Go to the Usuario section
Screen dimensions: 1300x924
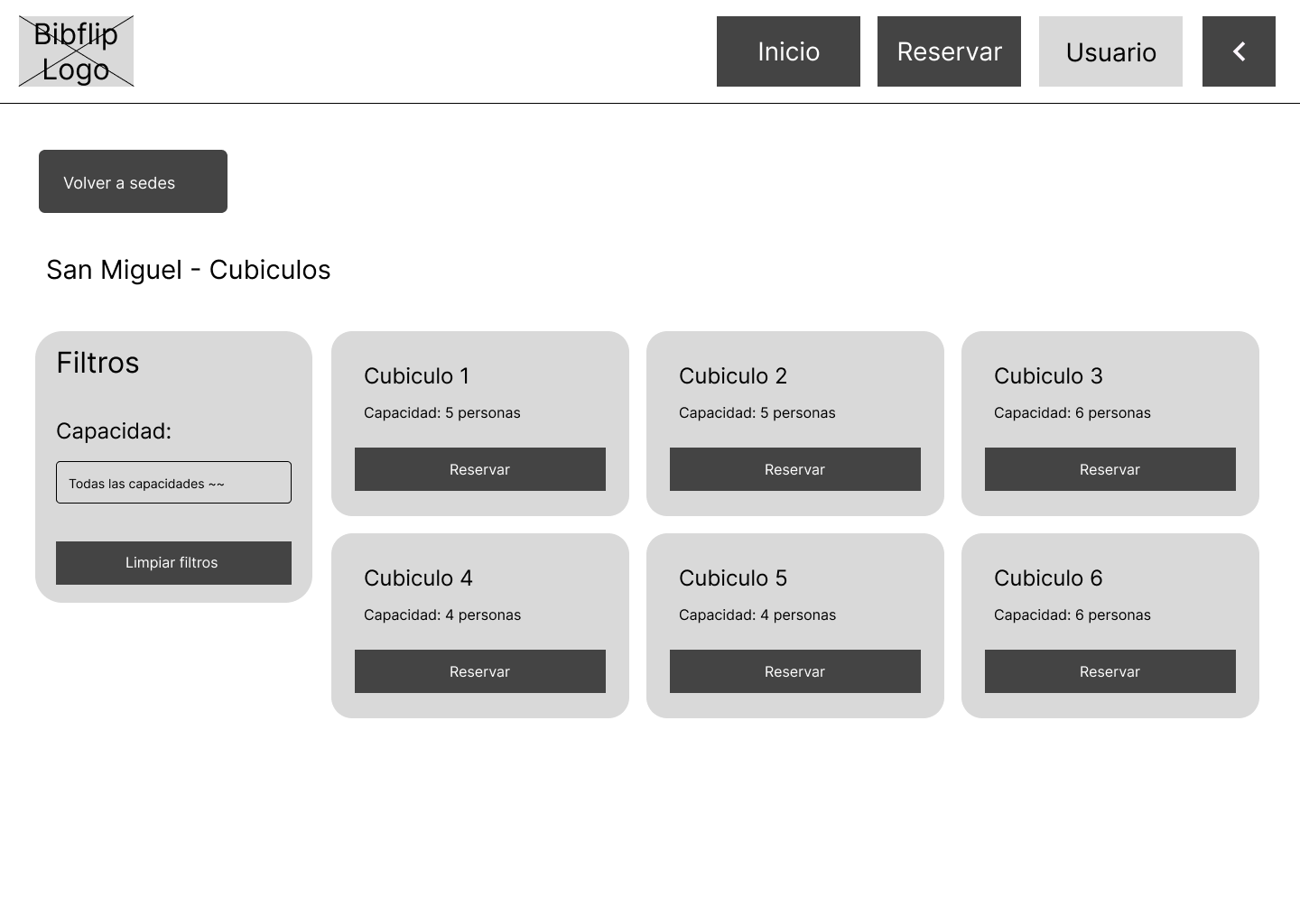tap(1110, 51)
